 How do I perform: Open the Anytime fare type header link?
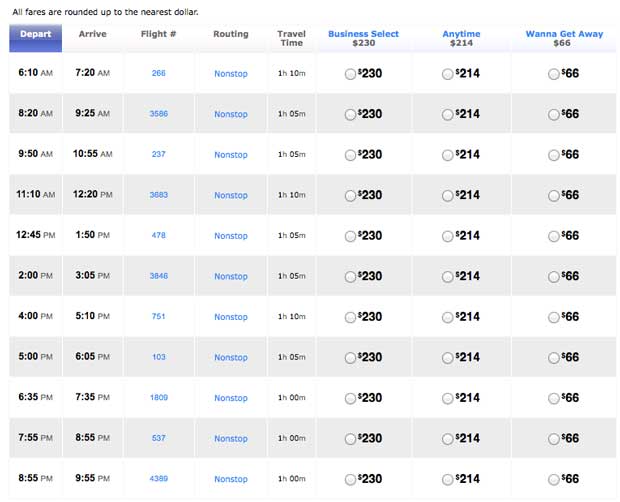coord(461,33)
